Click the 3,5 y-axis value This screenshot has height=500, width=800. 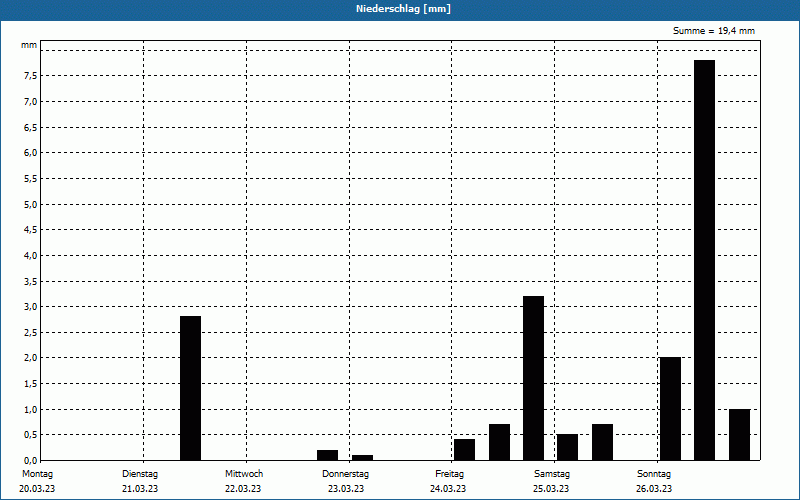click(31, 281)
